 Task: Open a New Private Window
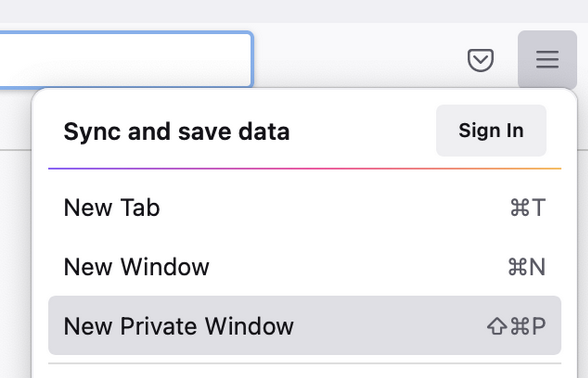(304, 326)
